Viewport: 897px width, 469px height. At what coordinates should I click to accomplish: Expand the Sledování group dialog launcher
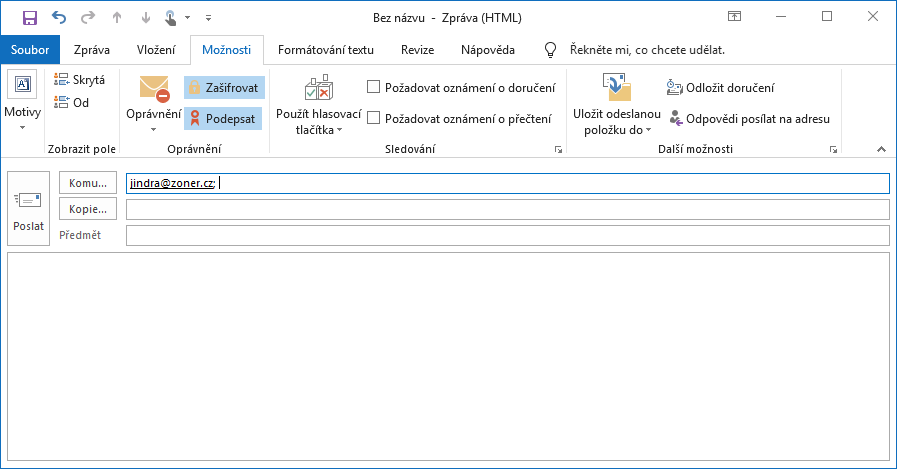tap(557, 149)
